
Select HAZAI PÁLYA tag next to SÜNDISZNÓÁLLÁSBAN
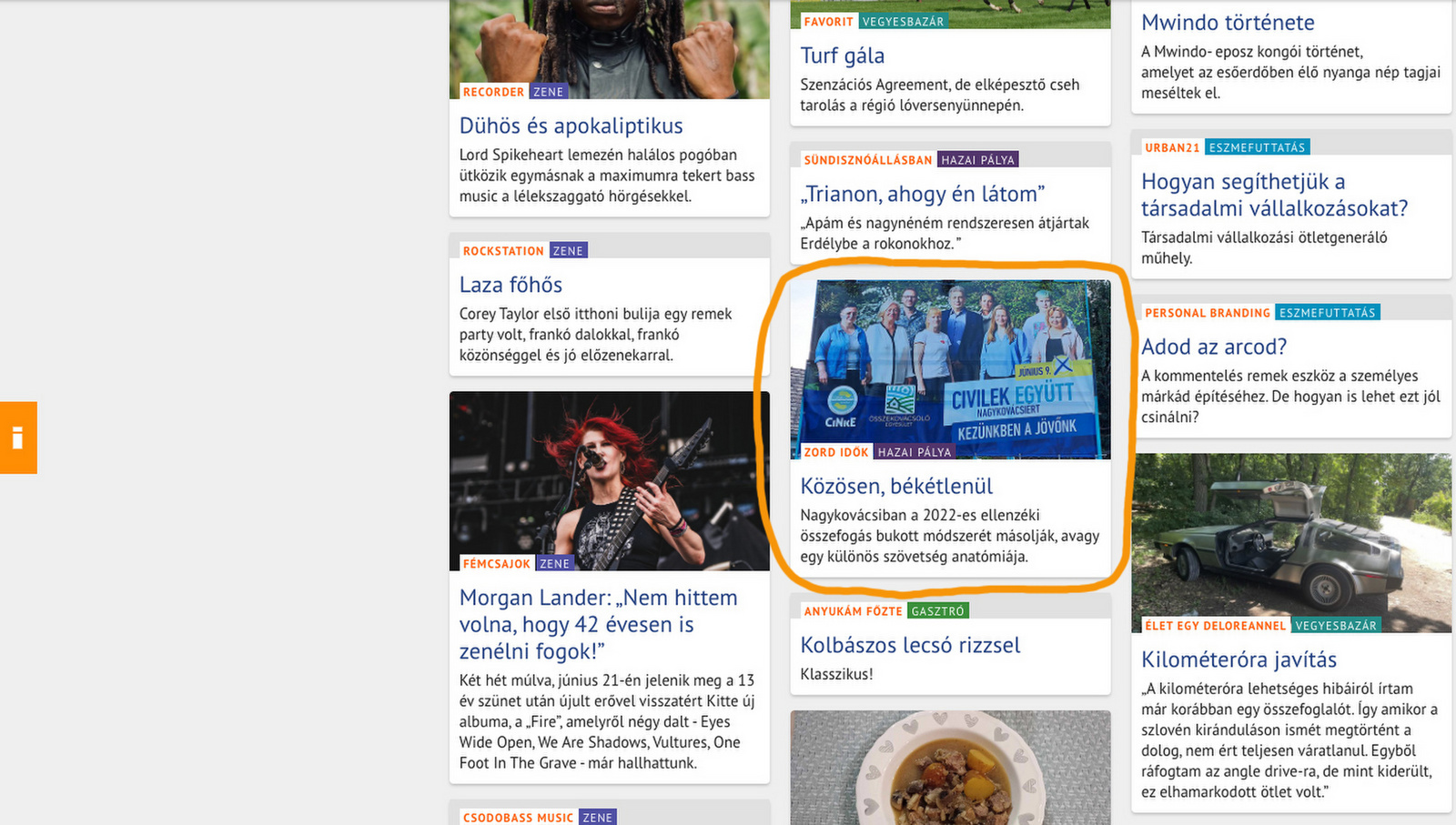(978, 160)
